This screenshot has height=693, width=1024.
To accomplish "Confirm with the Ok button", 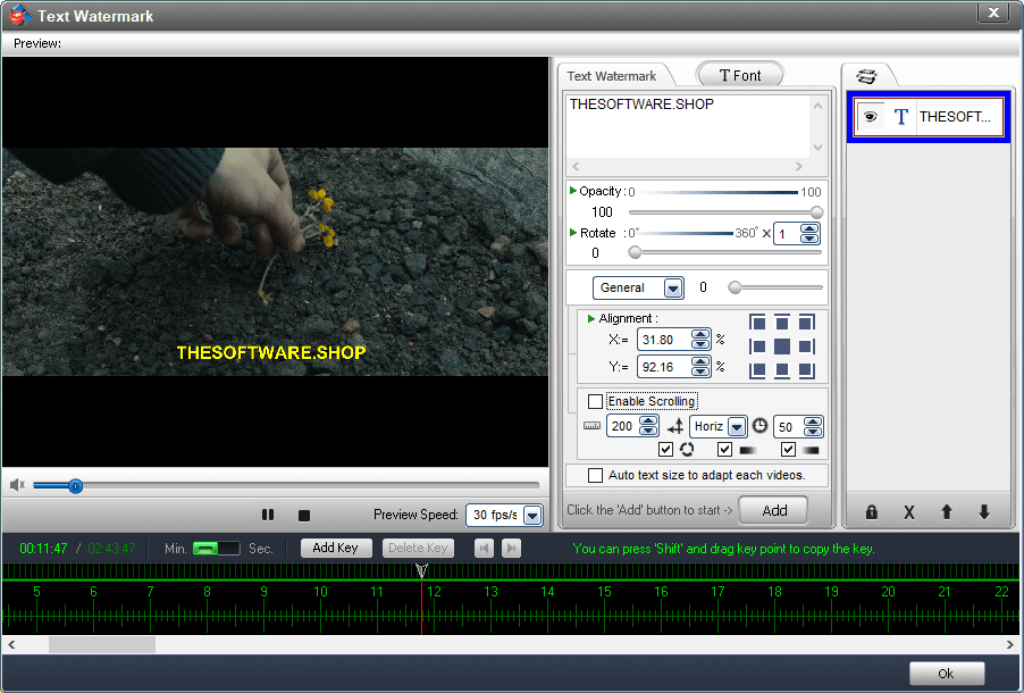I will click(x=946, y=674).
